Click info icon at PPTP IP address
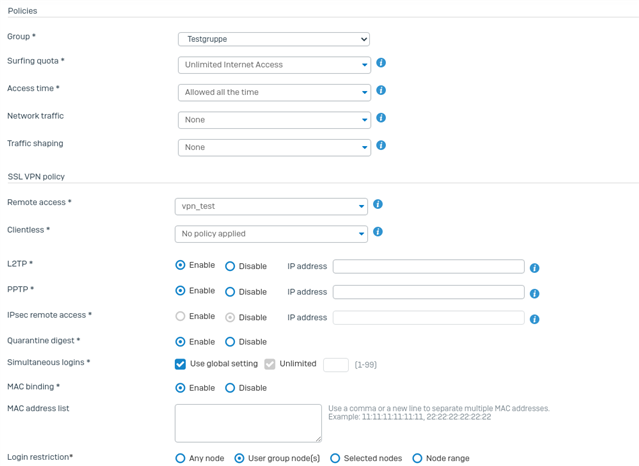Viewport: 639px width, 466px height. coord(534,294)
